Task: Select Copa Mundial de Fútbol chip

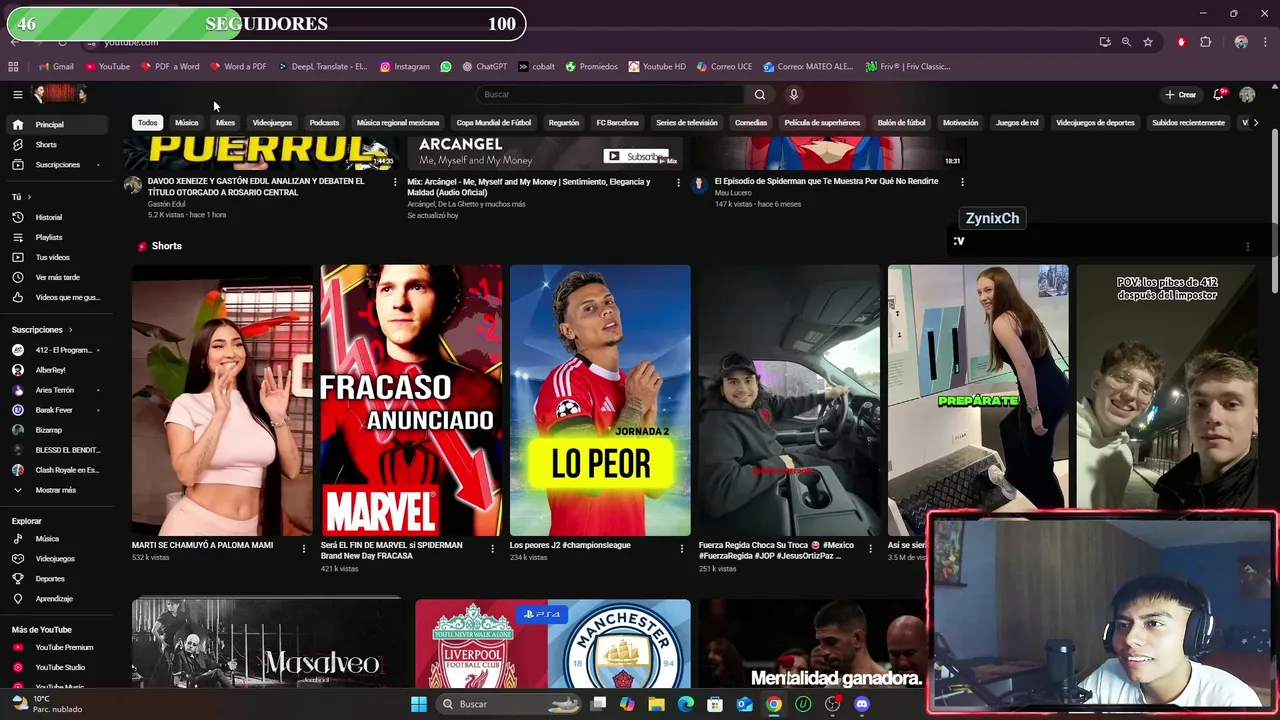Action: pos(494,123)
